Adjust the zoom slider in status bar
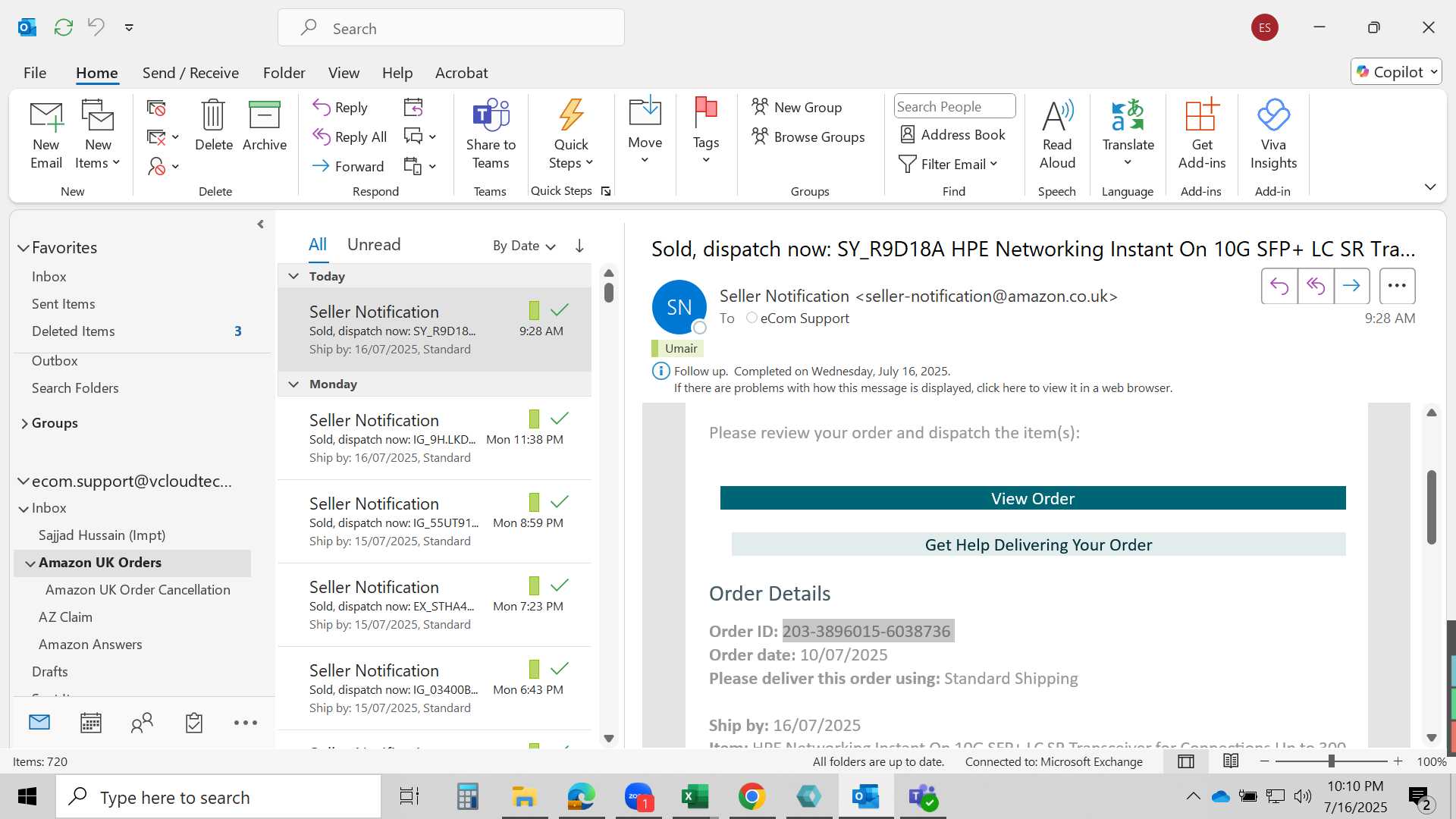 [1332, 761]
